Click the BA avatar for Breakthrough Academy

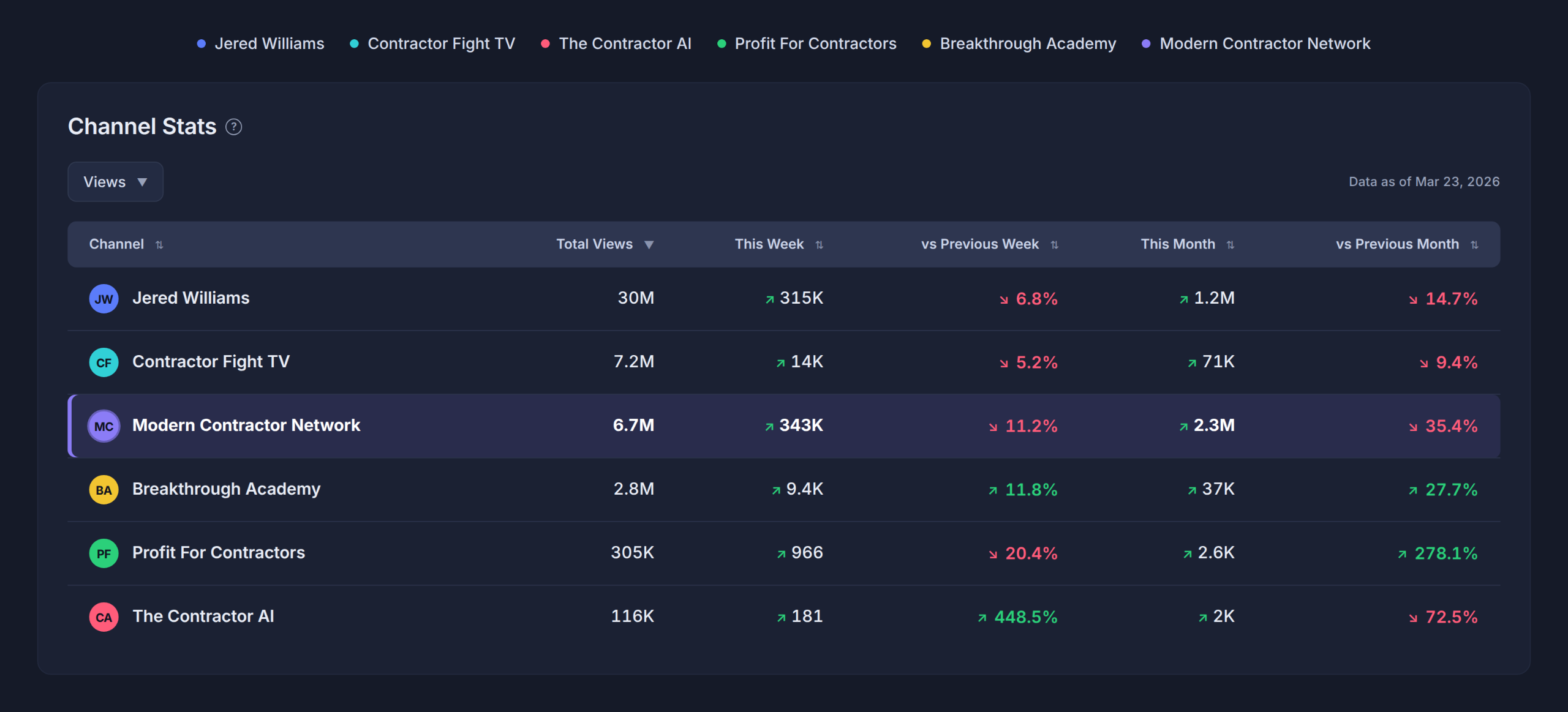point(104,490)
